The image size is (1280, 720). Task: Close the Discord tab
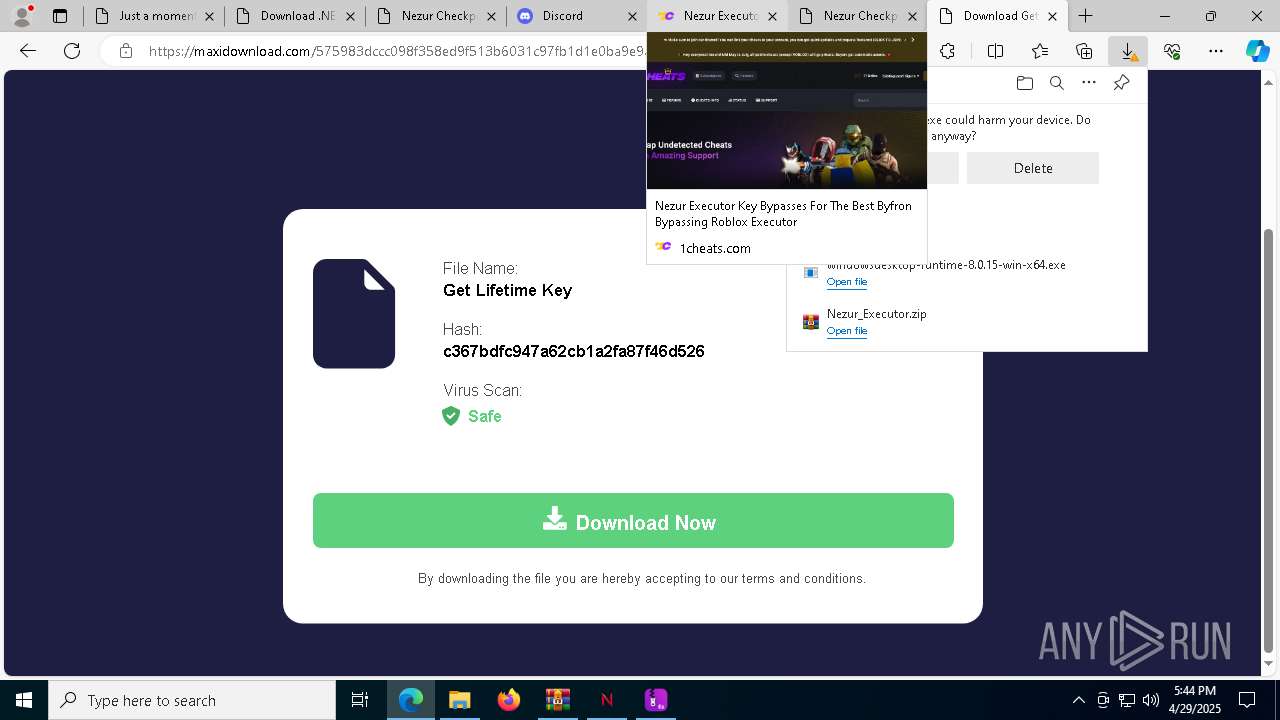(631, 16)
